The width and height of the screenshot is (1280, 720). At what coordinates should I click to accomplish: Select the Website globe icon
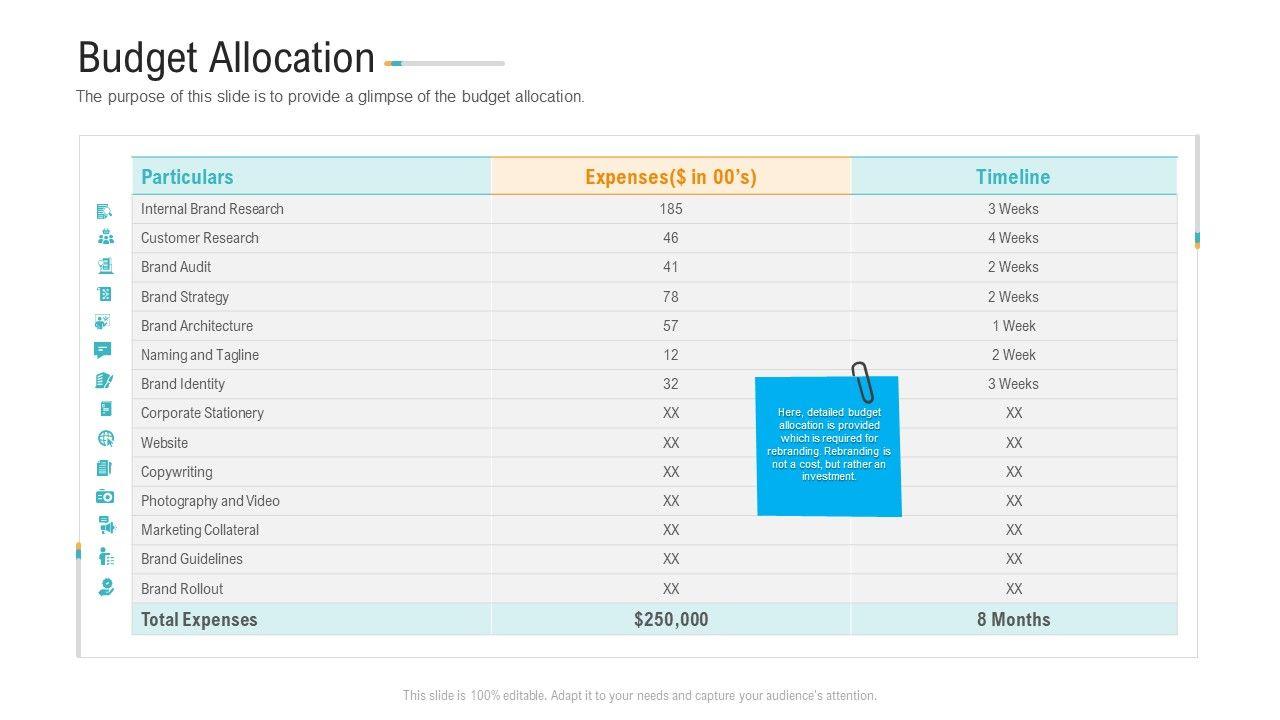pos(106,439)
